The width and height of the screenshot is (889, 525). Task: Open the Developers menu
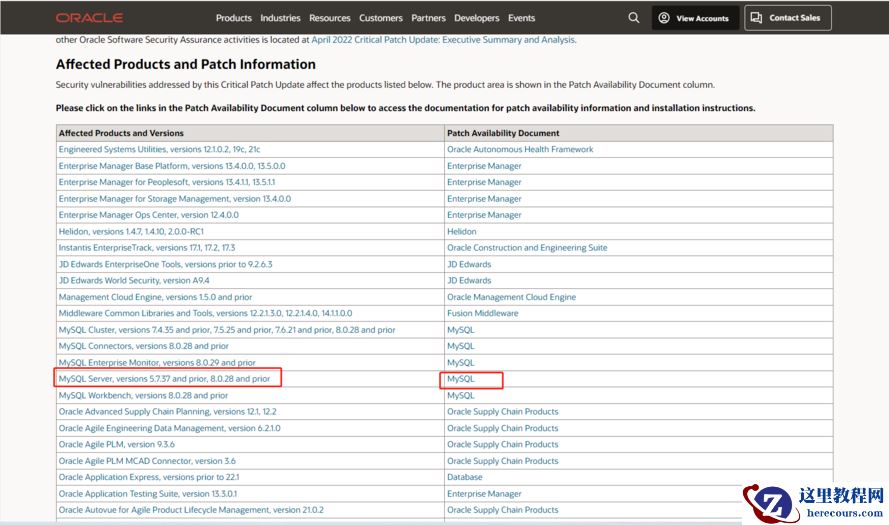(477, 18)
